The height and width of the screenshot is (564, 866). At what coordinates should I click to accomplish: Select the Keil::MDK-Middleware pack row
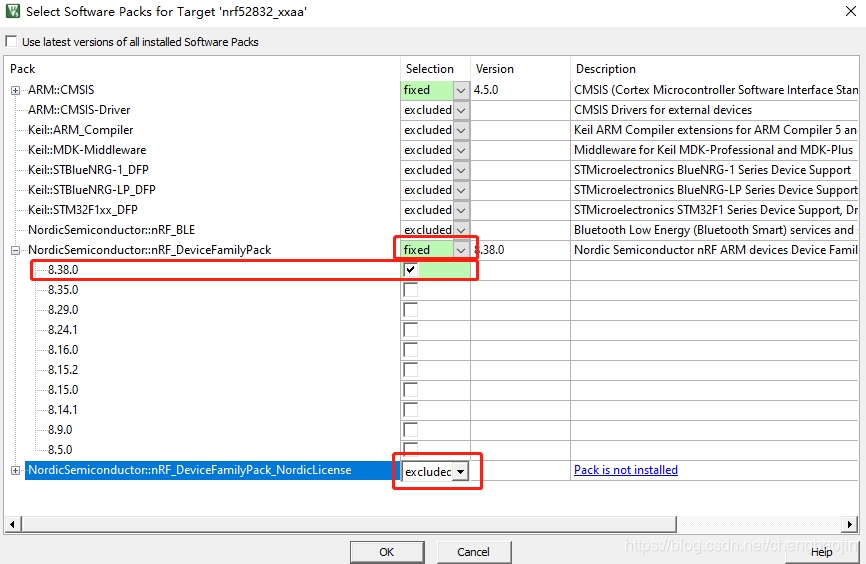click(87, 150)
